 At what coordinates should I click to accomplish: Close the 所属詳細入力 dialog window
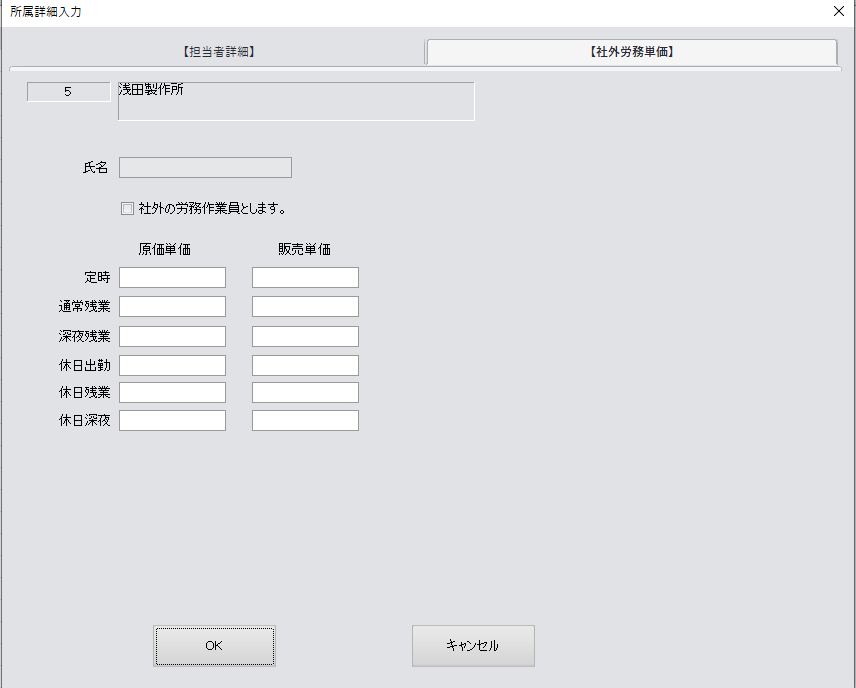[x=838, y=12]
